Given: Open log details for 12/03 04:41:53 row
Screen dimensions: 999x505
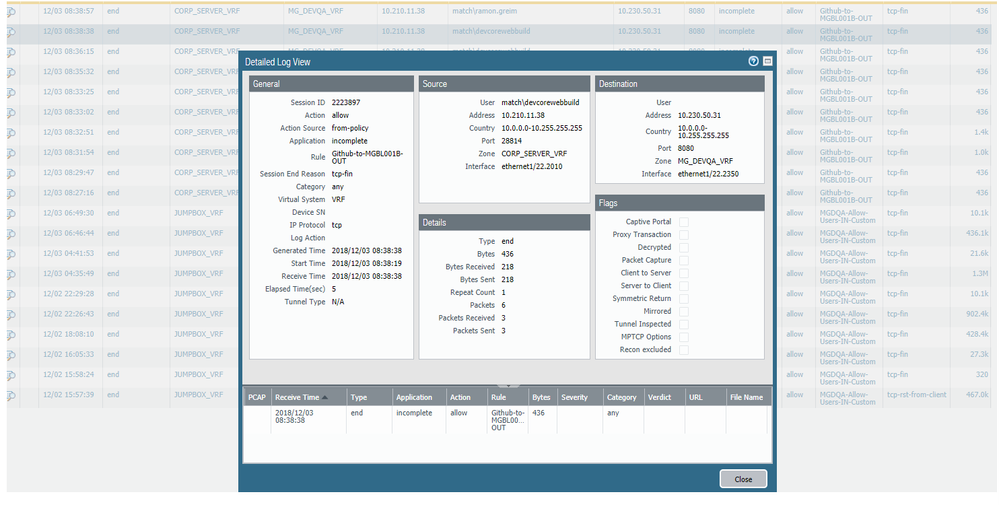Looking at the screenshot, I should point(11,255).
